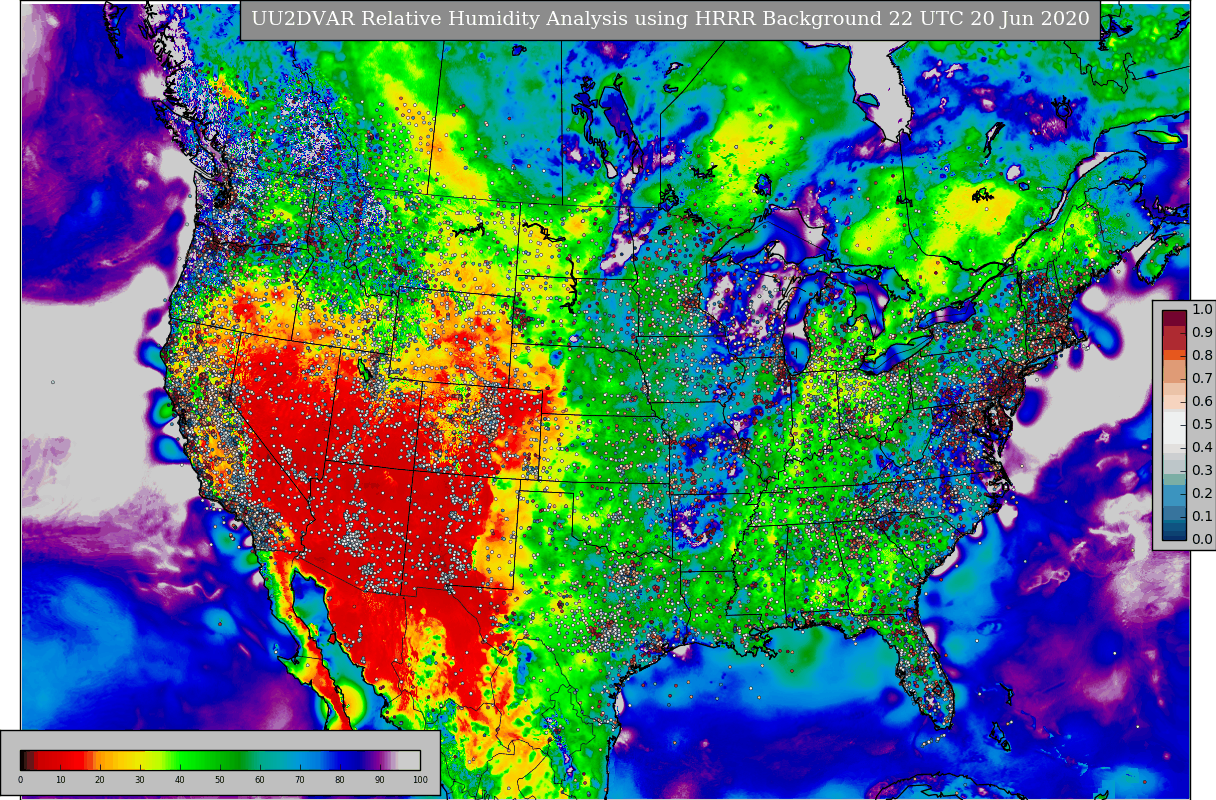1216x800 pixels.
Task: Select the '20' tick label on humidity colorbar
Action: coord(100,780)
